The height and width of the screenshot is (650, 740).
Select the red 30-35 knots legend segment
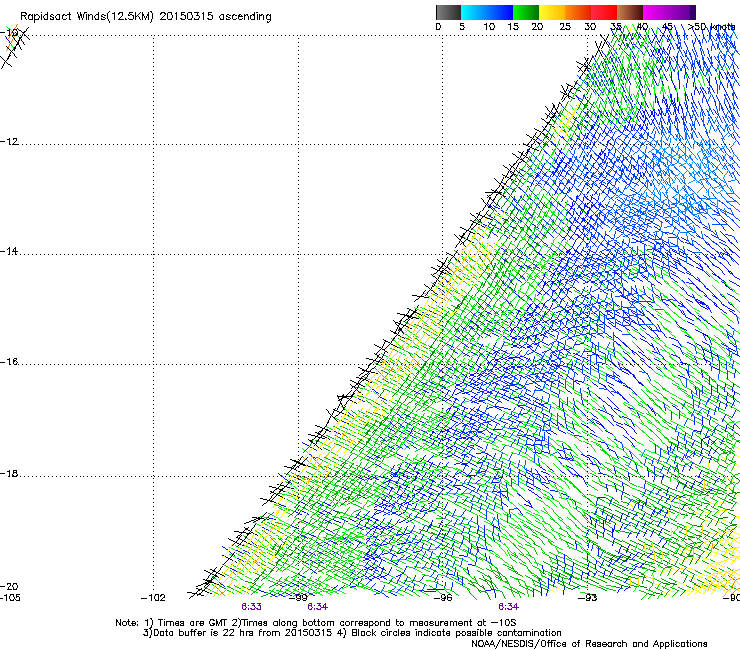coord(604,12)
